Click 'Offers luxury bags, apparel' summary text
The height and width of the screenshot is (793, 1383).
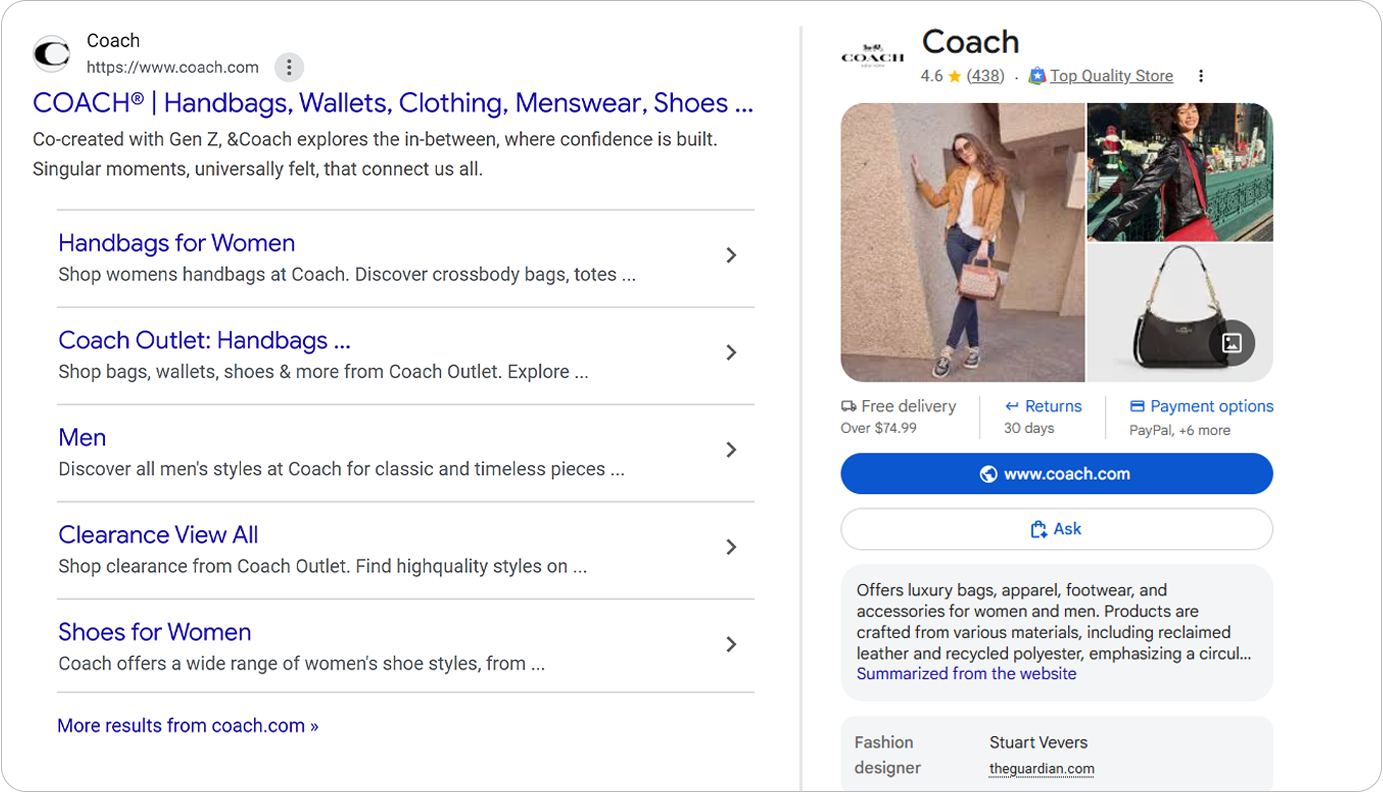1054,622
